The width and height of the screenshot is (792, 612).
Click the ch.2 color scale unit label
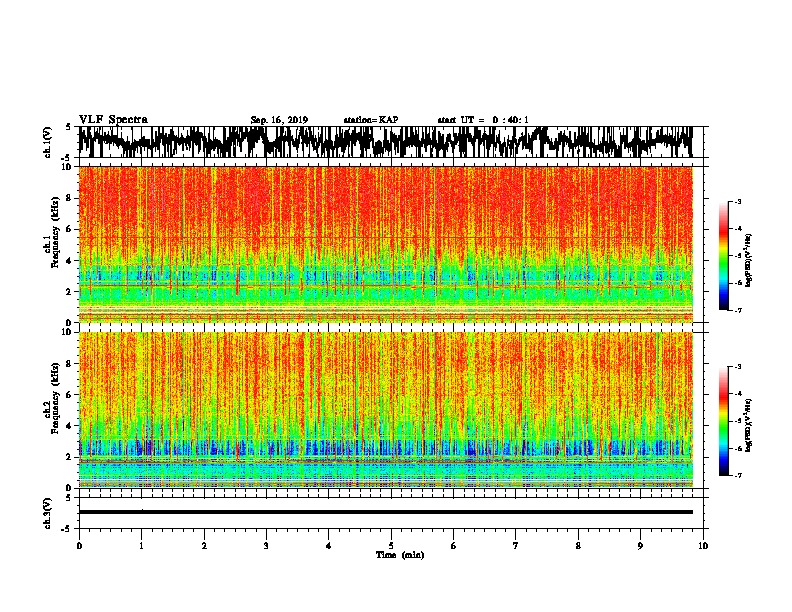point(749,425)
